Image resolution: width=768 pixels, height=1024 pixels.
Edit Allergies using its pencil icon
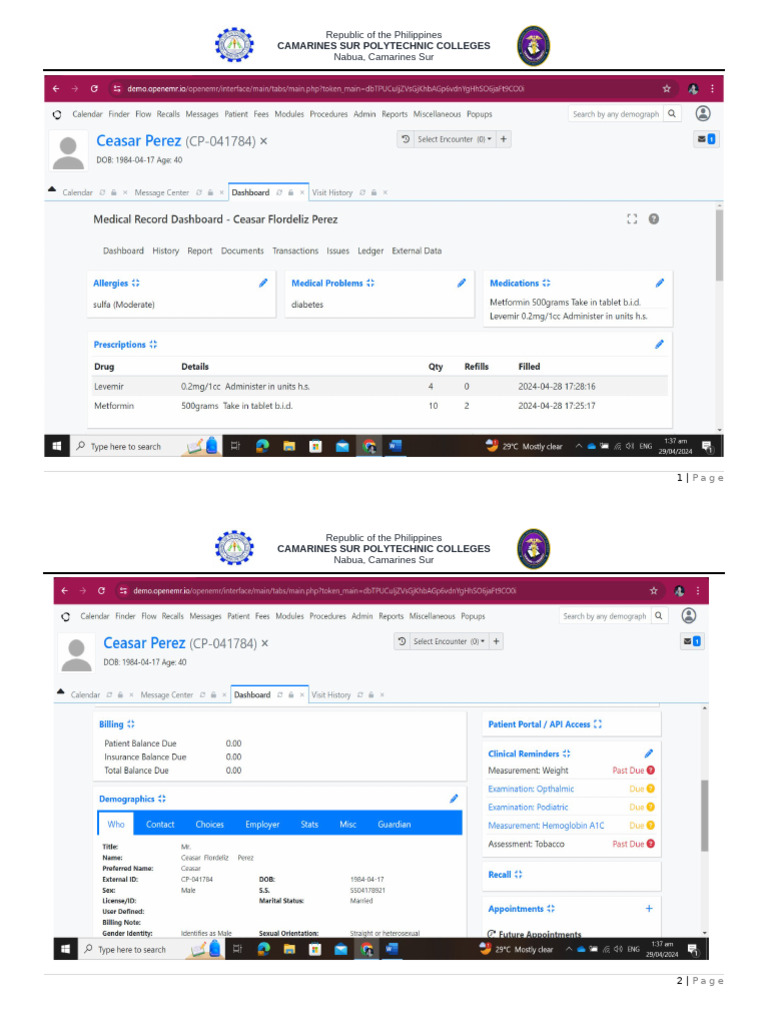[263, 283]
